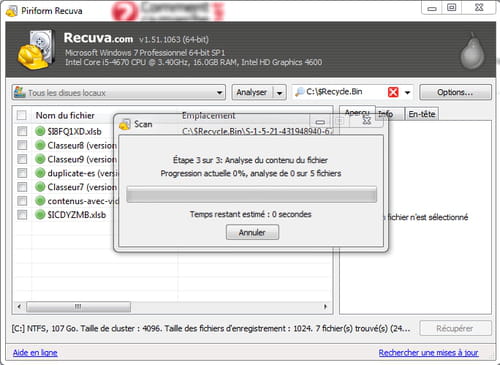Click green status dot of $ICDYZMB.xlsb

[40, 215]
